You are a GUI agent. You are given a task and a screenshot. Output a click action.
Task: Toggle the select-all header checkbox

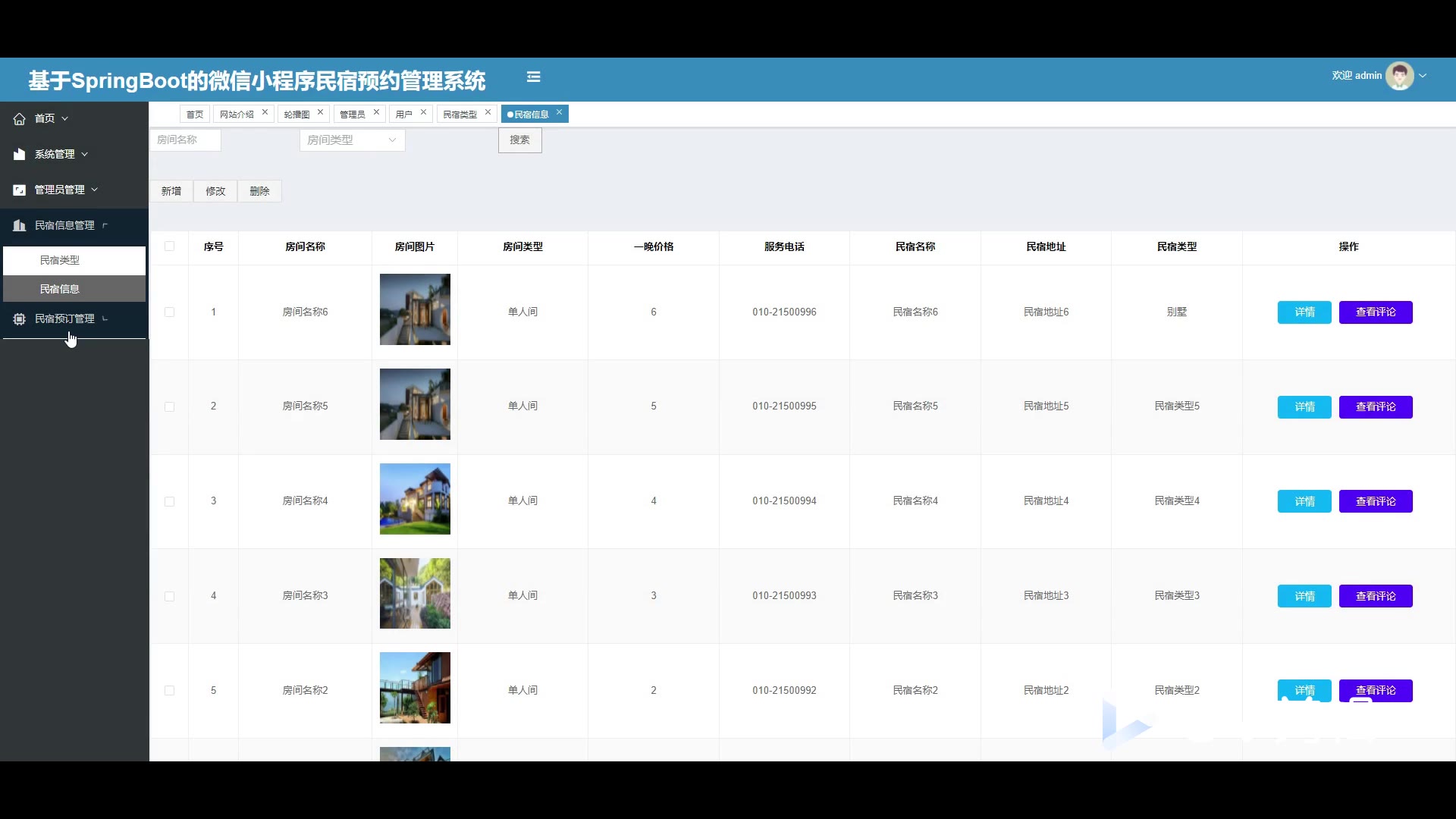coord(169,246)
